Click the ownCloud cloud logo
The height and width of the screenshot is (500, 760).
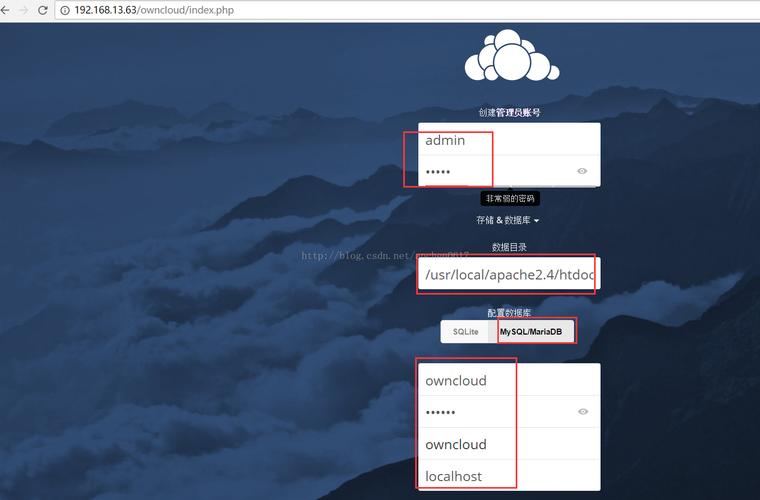coord(511,55)
